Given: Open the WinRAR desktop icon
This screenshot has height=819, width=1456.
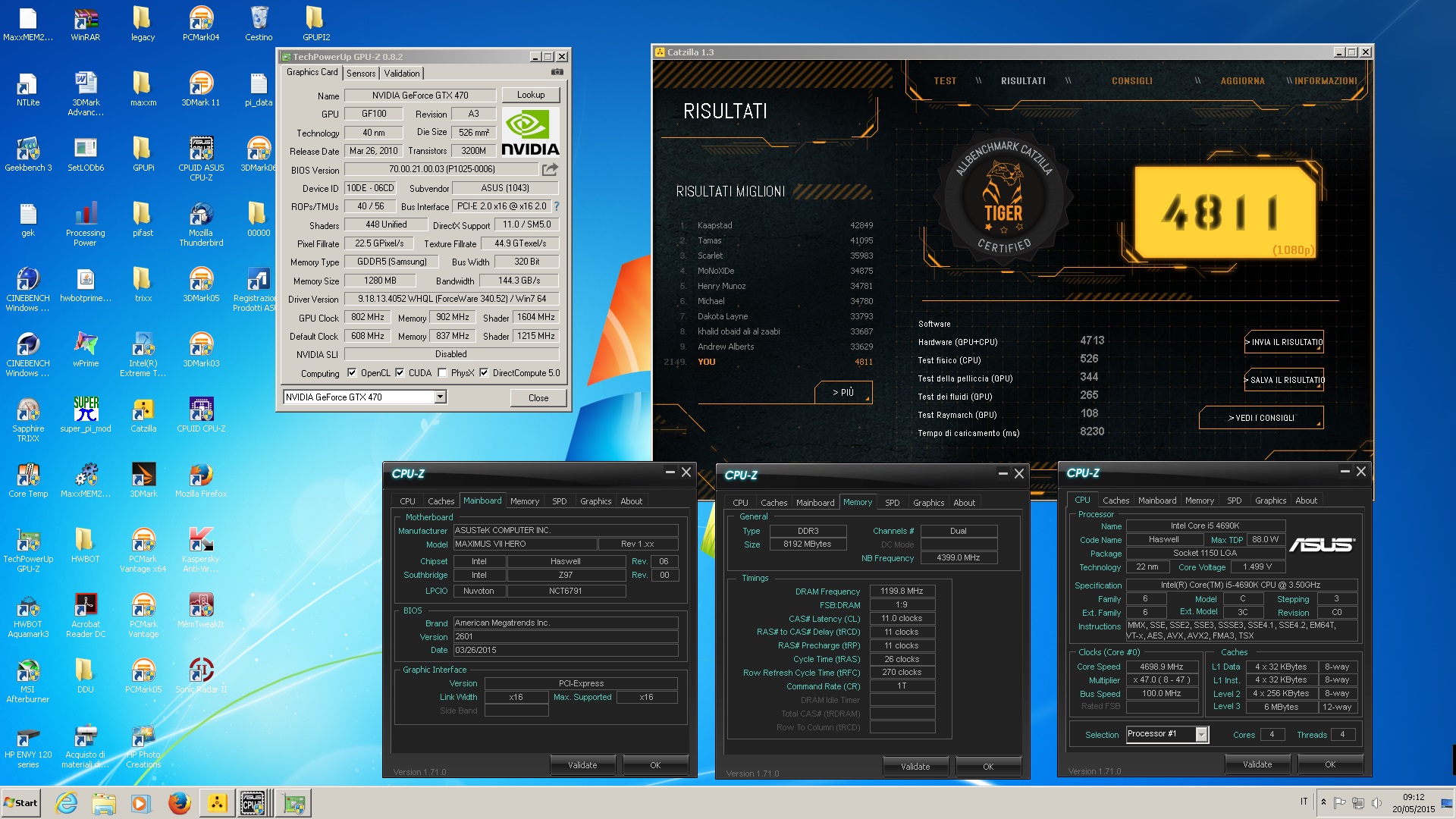Looking at the screenshot, I should (86, 24).
